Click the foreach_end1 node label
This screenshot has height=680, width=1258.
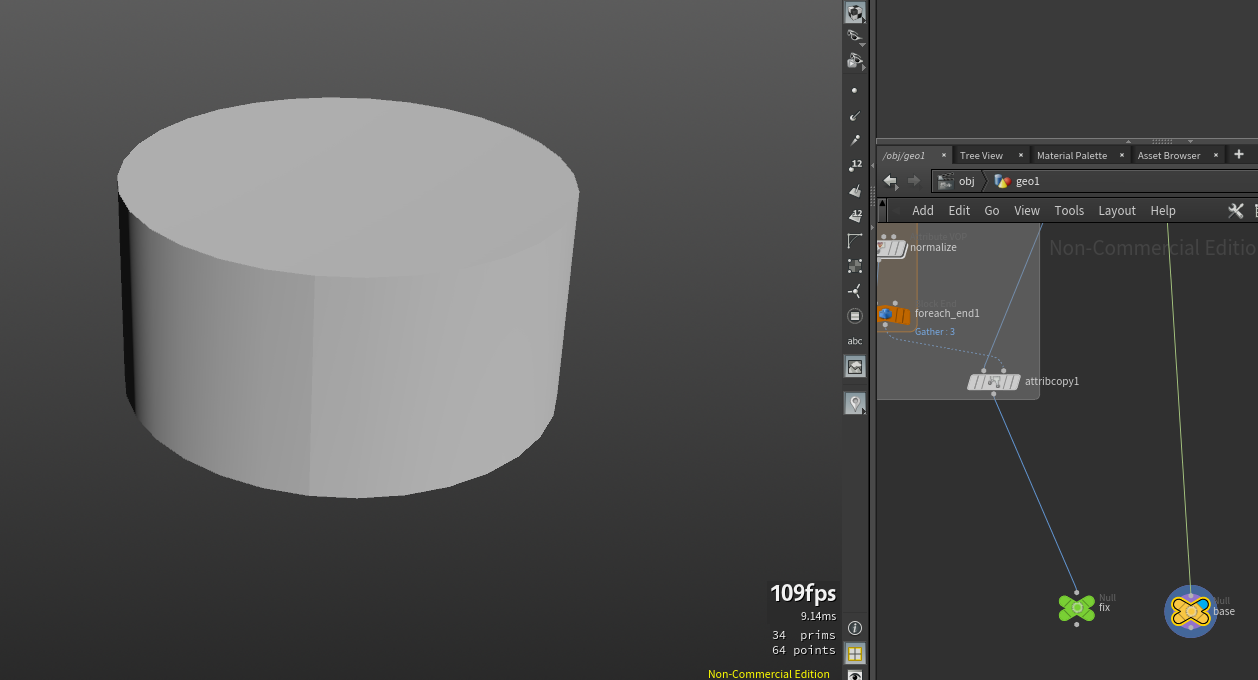pyautogui.click(x=947, y=313)
